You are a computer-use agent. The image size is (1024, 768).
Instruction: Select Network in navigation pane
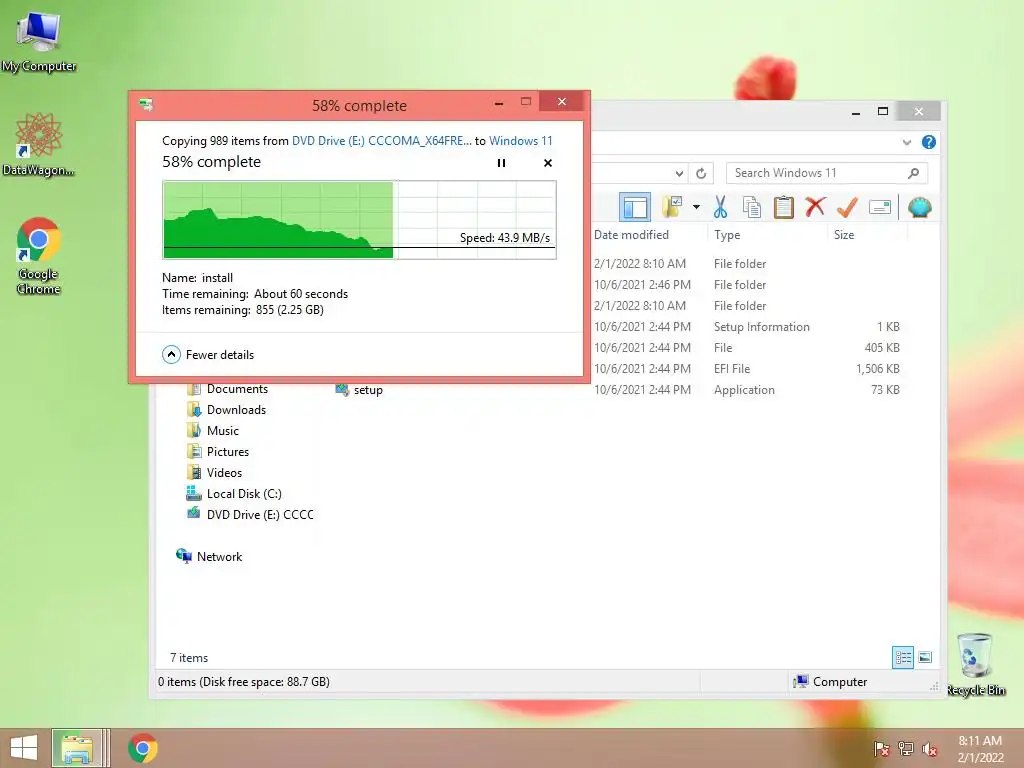209,556
